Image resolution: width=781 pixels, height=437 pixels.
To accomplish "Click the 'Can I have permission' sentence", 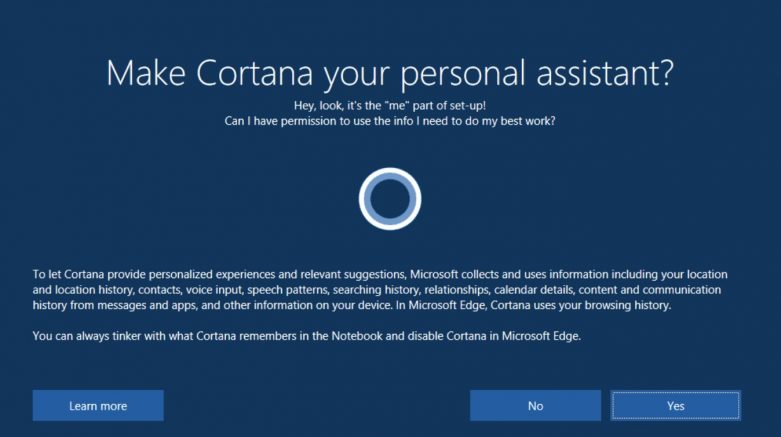I will click(390, 121).
